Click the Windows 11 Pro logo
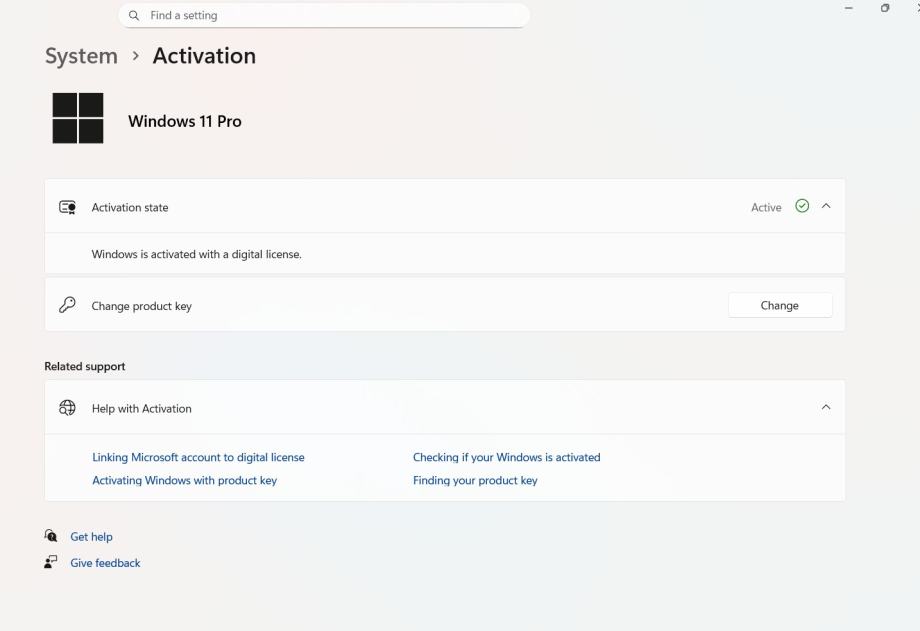Image resolution: width=920 pixels, height=631 pixels. [x=78, y=119]
